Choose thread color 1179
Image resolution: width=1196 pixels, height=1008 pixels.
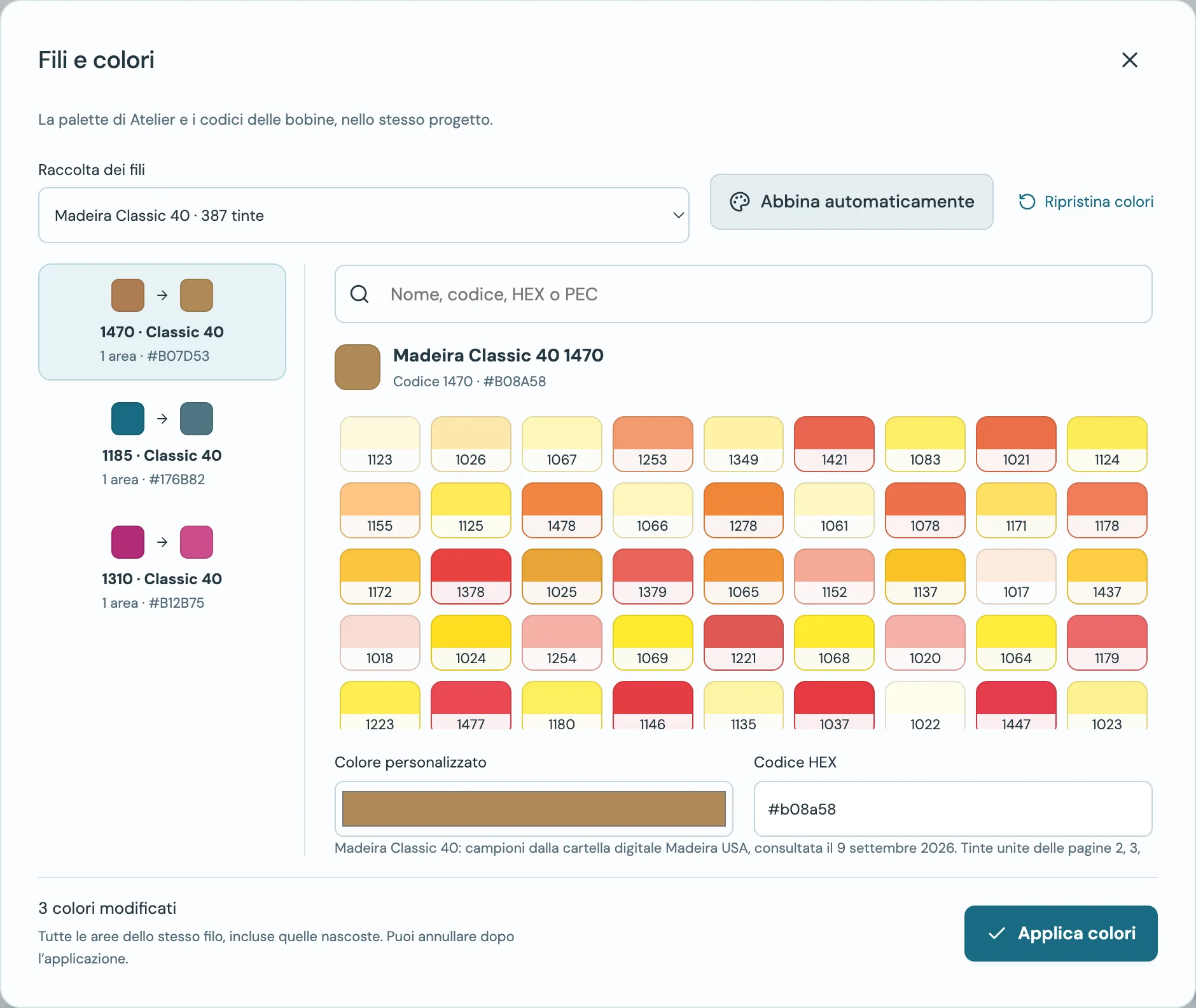1107,643
